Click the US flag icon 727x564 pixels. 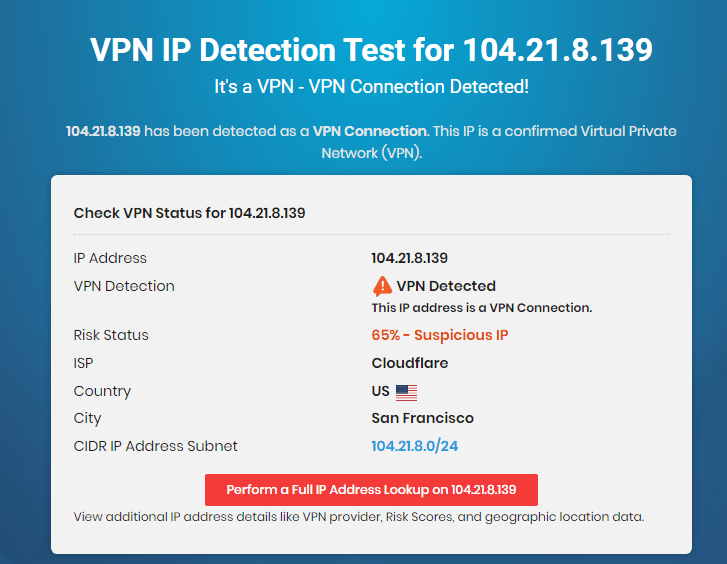406,392
